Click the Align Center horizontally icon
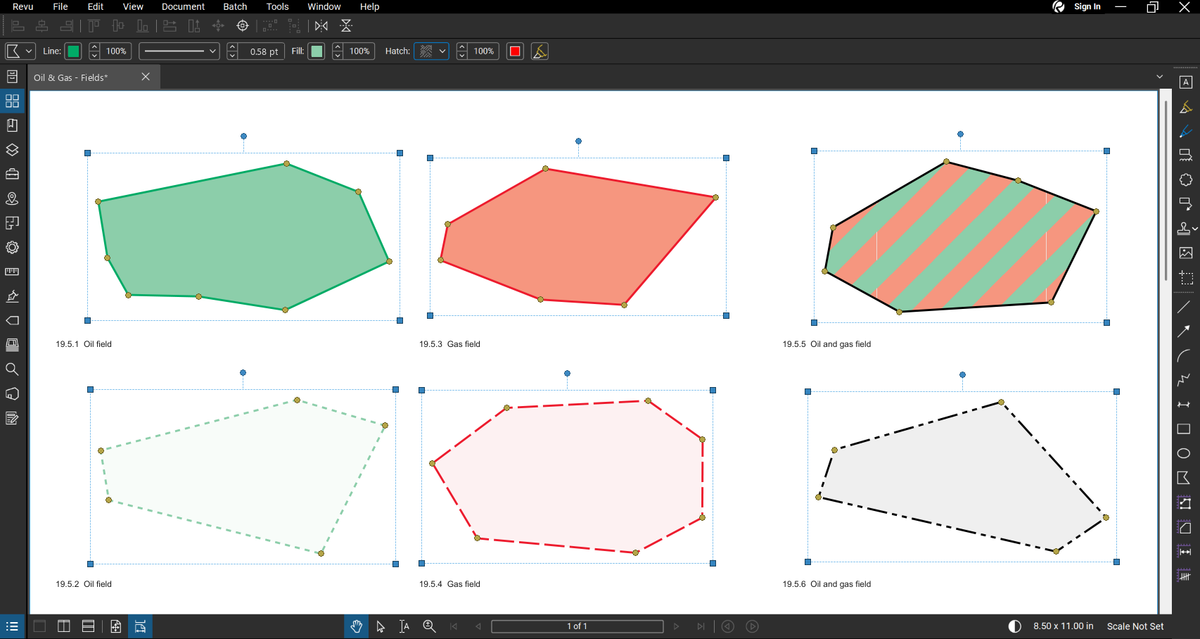 click(x=44, y=26)
